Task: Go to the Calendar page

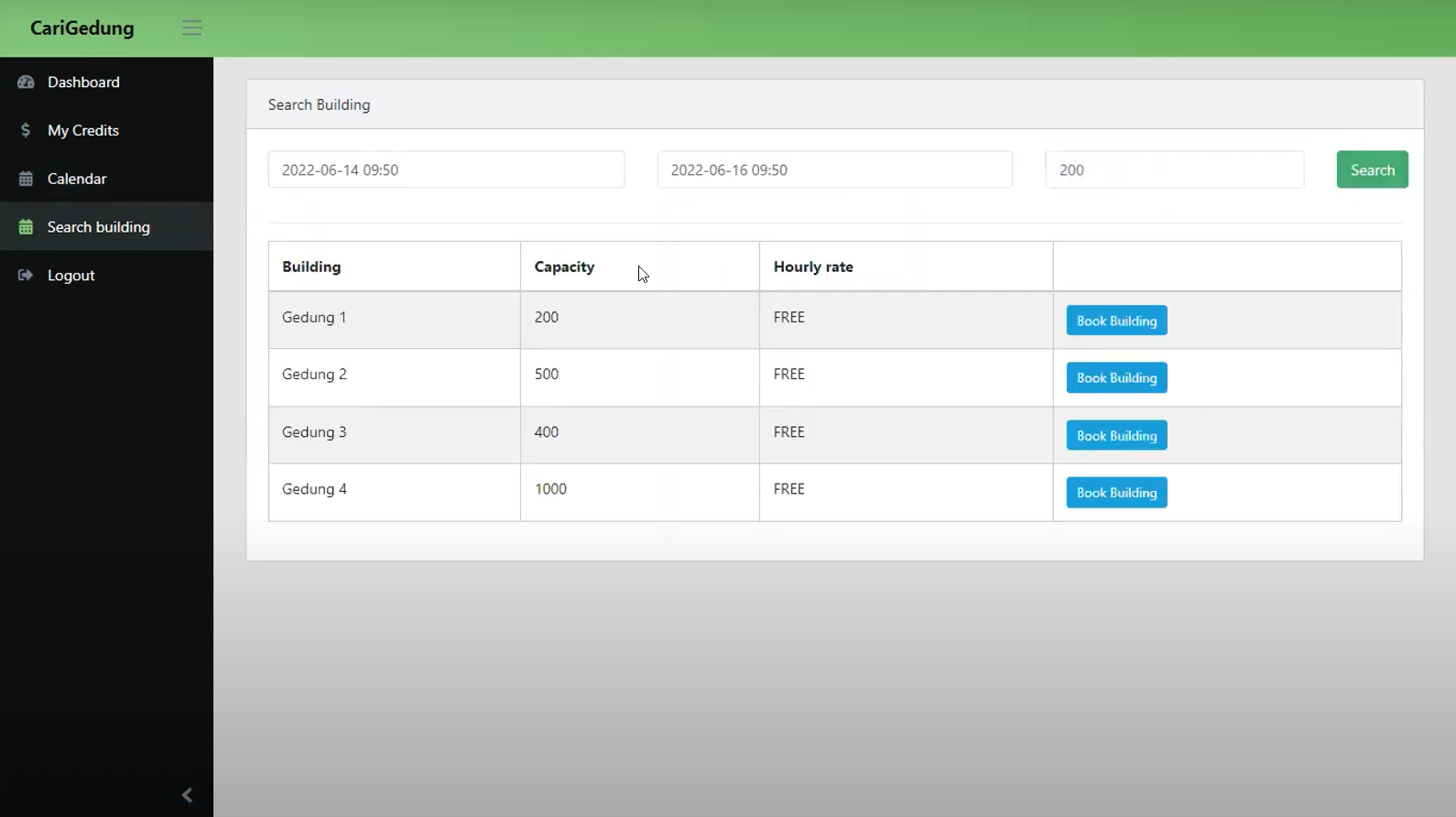Action: [x=106, y=179]
